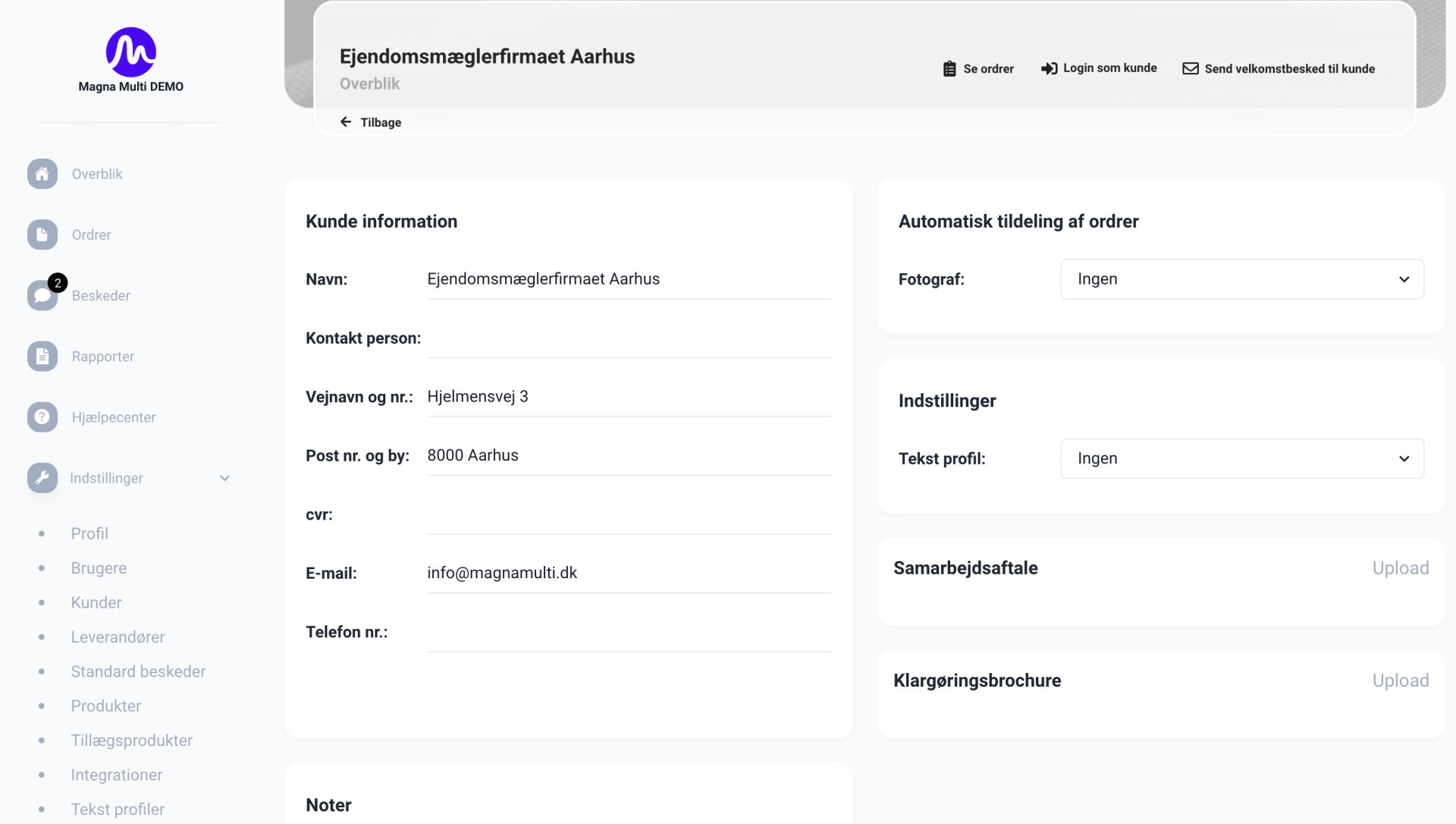Click the Noter section heading
The image size is (1456, 824).
(328, 805)
